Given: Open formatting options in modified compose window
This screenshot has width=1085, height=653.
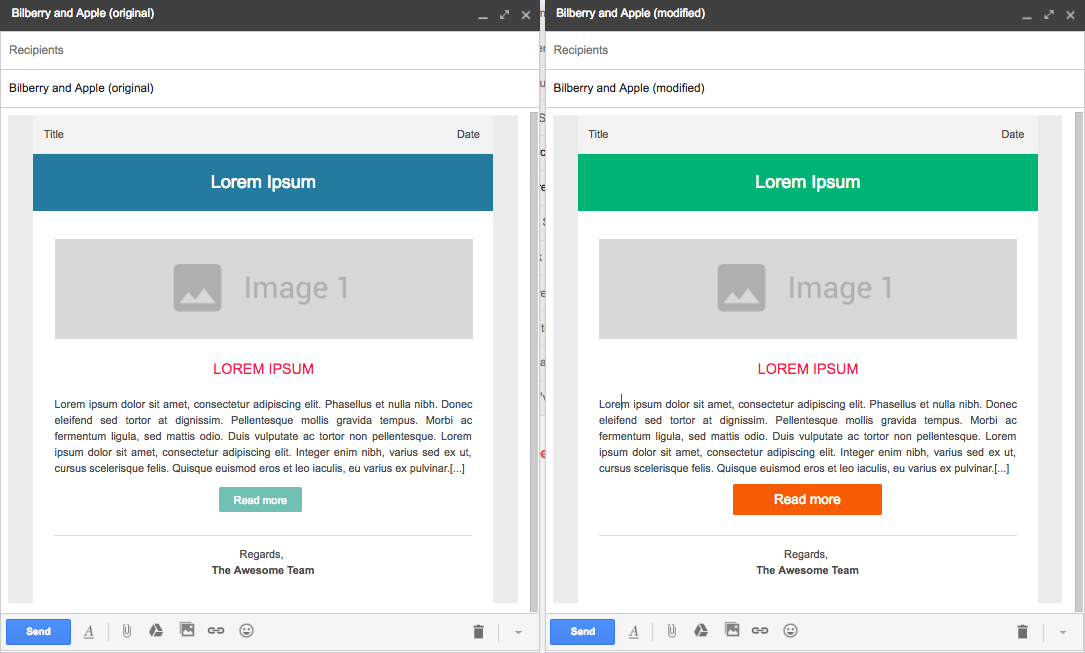Looking at the screenshot, I should 633,631.
